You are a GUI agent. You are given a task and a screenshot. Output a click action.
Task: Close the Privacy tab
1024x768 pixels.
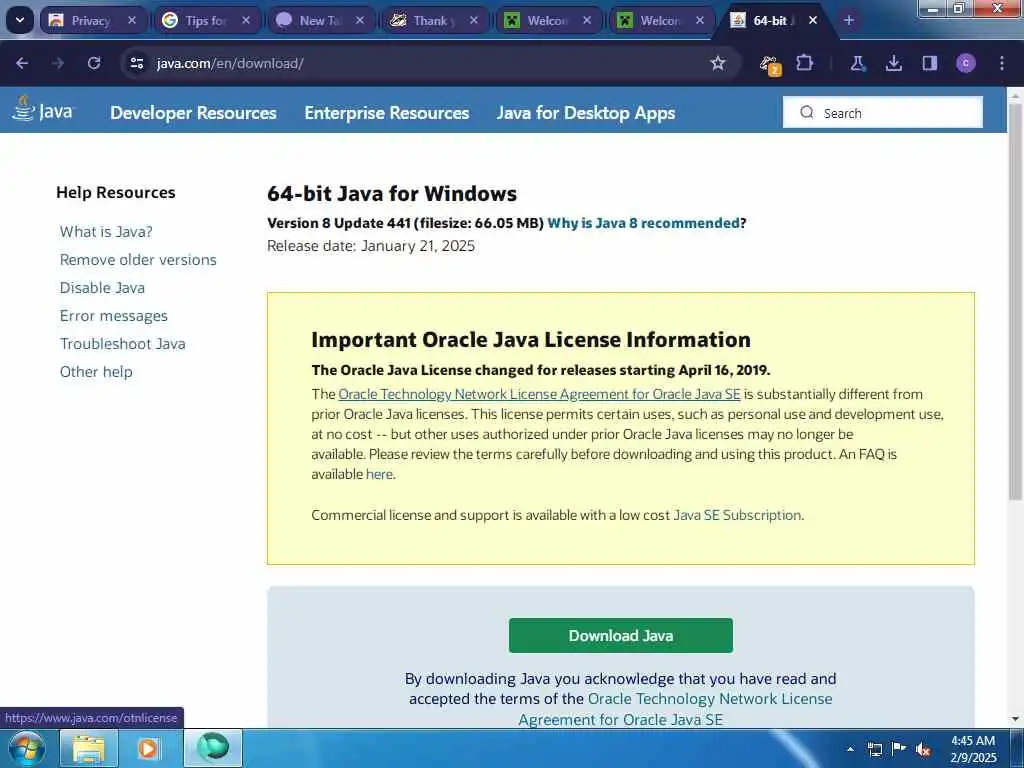132,20
